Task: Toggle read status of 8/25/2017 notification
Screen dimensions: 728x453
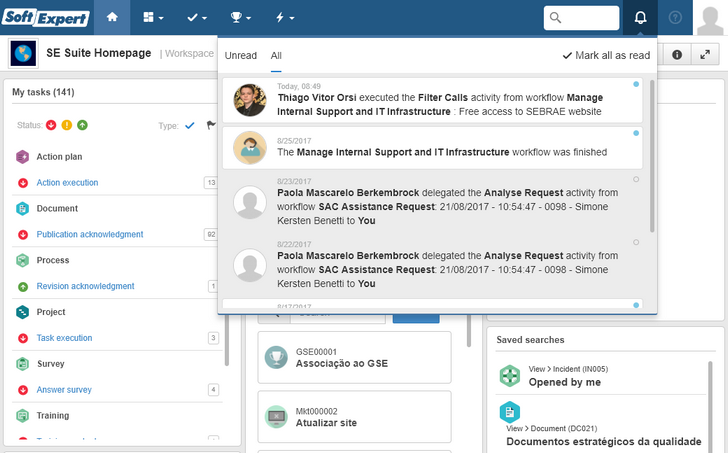Action: point(636,133)
